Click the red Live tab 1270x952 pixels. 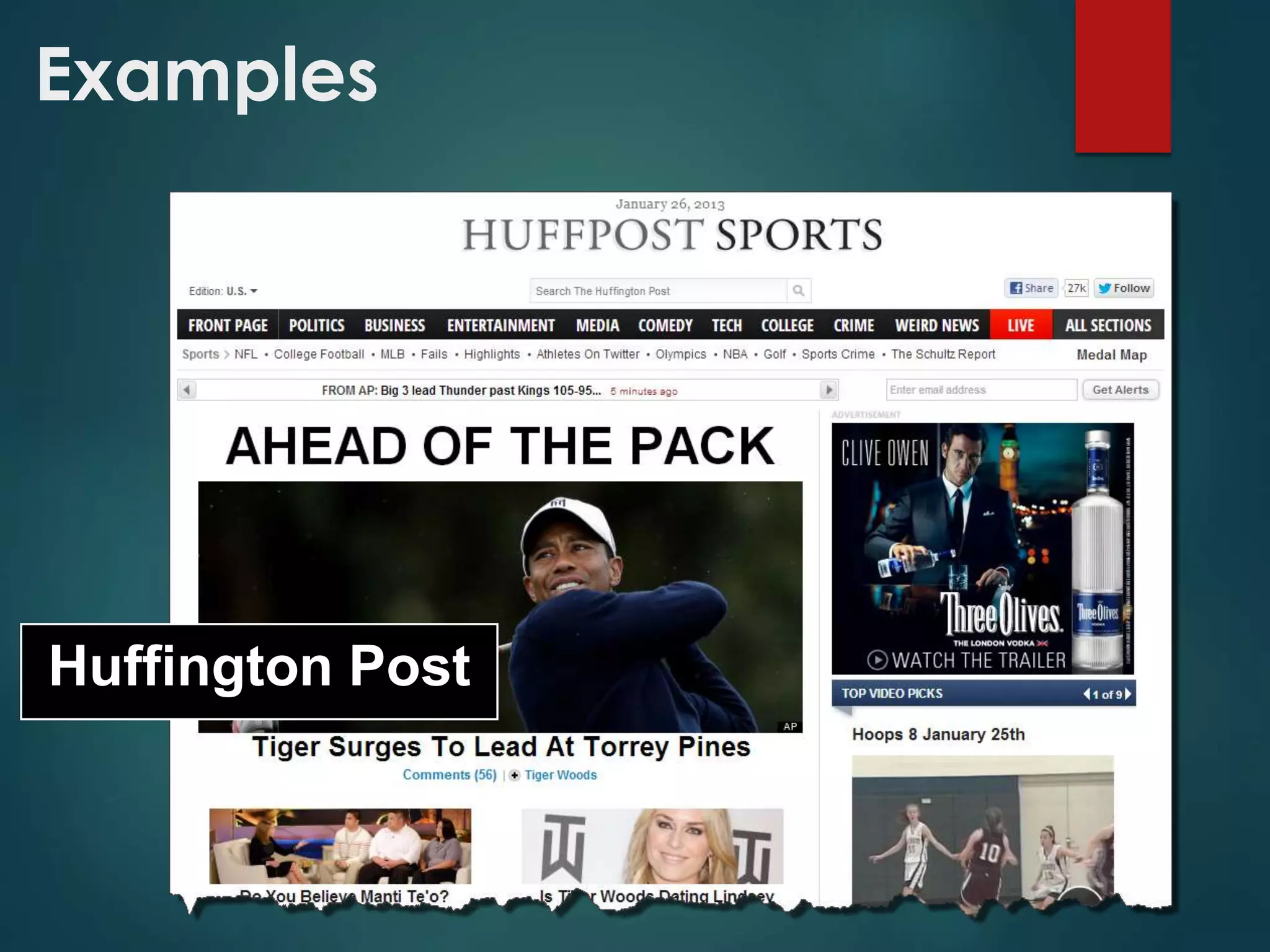point(1021,325)
